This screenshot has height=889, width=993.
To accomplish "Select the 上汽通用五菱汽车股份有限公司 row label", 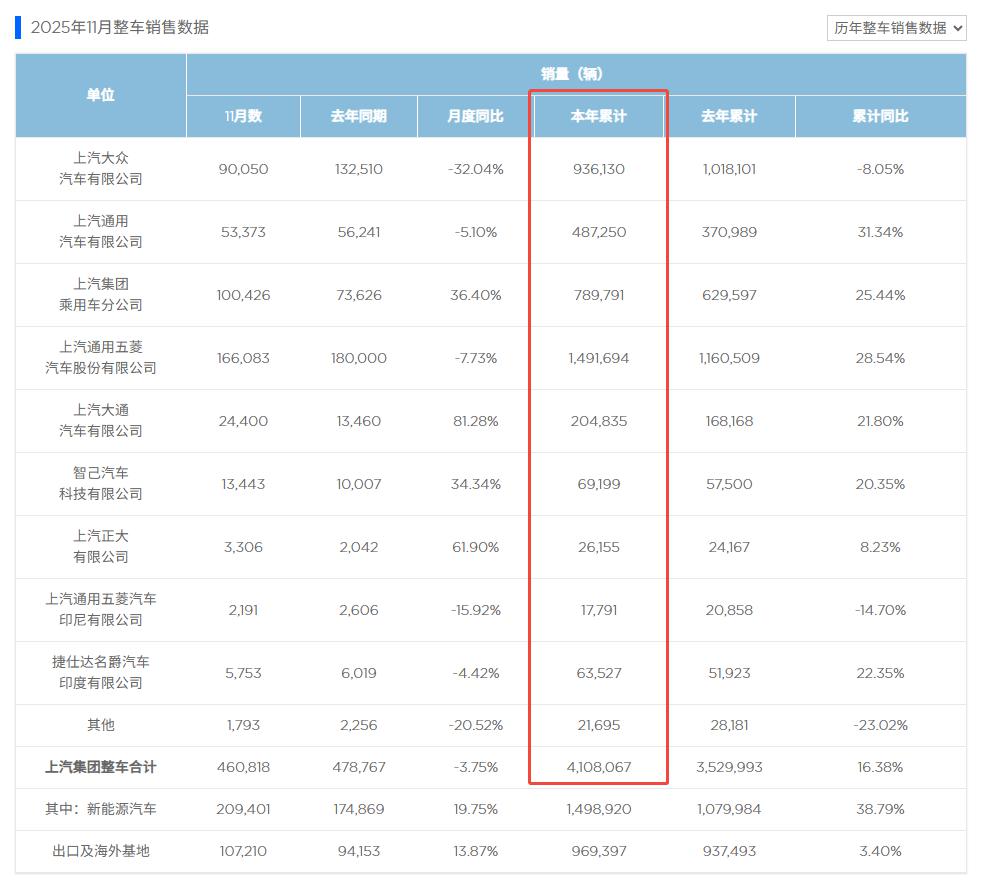I will [x=100, y=358].
